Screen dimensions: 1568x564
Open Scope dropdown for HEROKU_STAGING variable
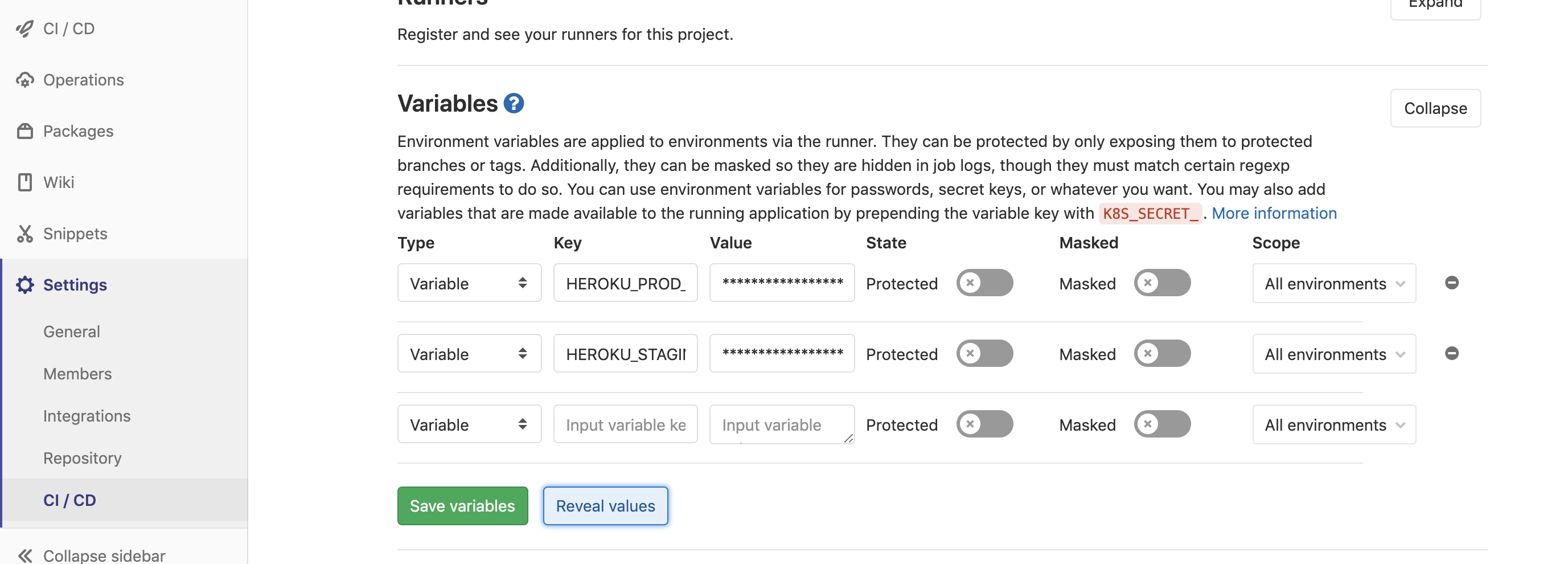coord(1333,353)
